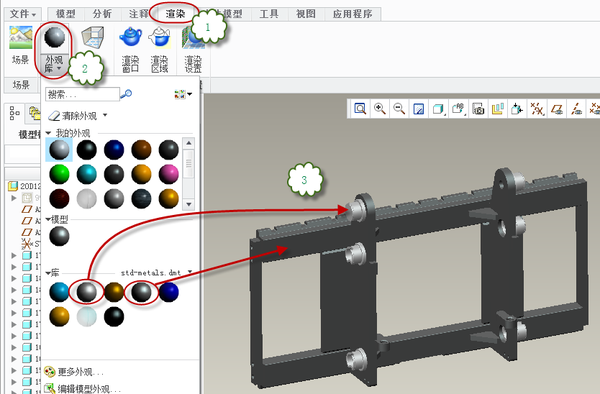Open the 场景 scene gallery icon
The image size is (600, 394).
[x=21, y=37]
